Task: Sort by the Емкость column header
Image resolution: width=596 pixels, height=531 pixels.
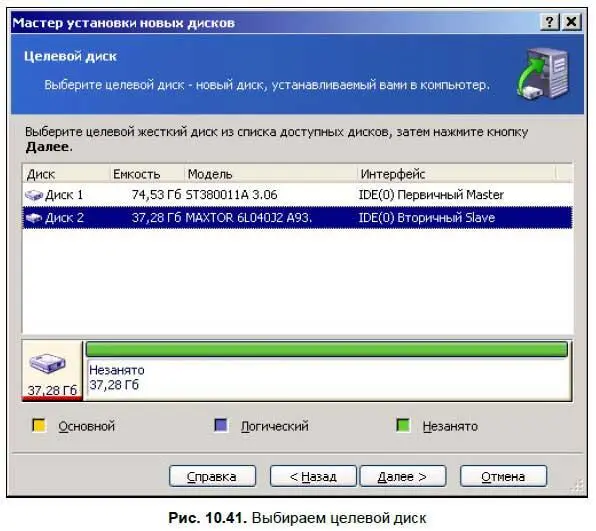Action: tap(147, 174)
